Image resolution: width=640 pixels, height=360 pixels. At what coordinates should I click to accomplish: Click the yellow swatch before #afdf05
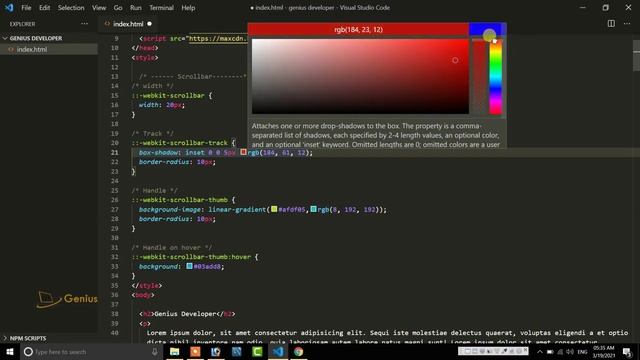[x=274, y=209]
